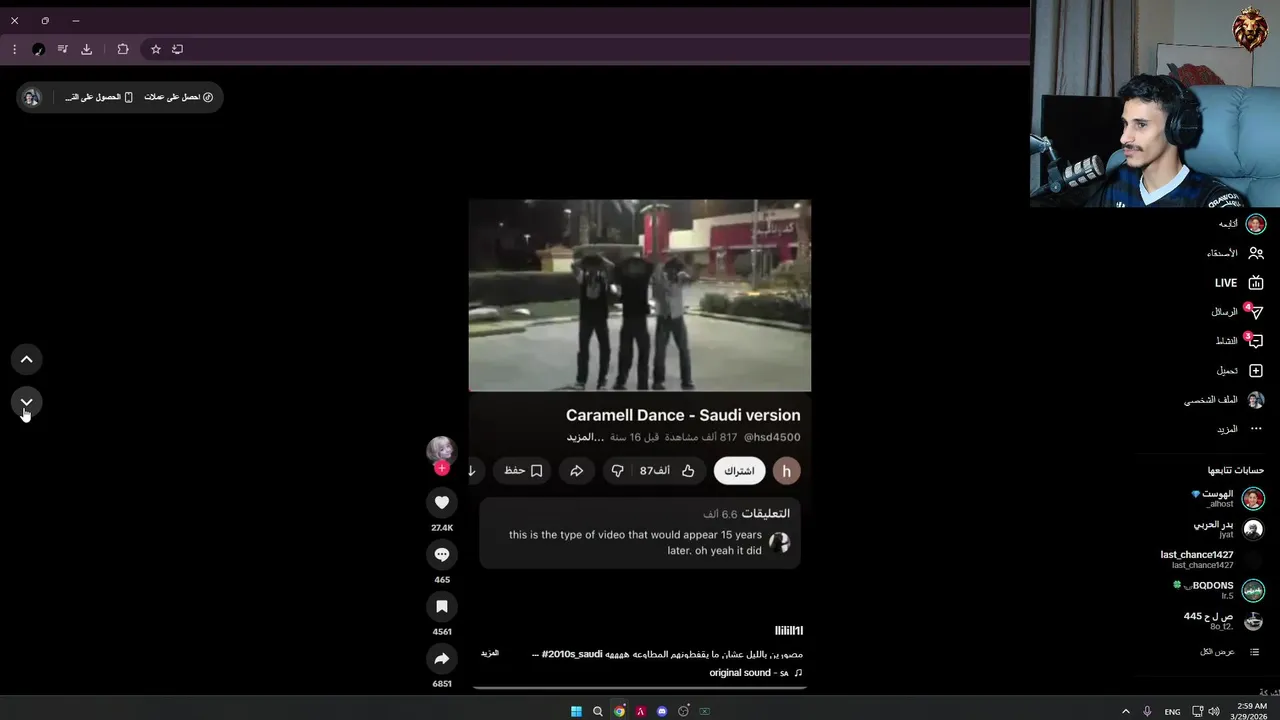Click See all (عرض الكل) accounts
The image size is (1280, 720).
[x=1229, y=652]
